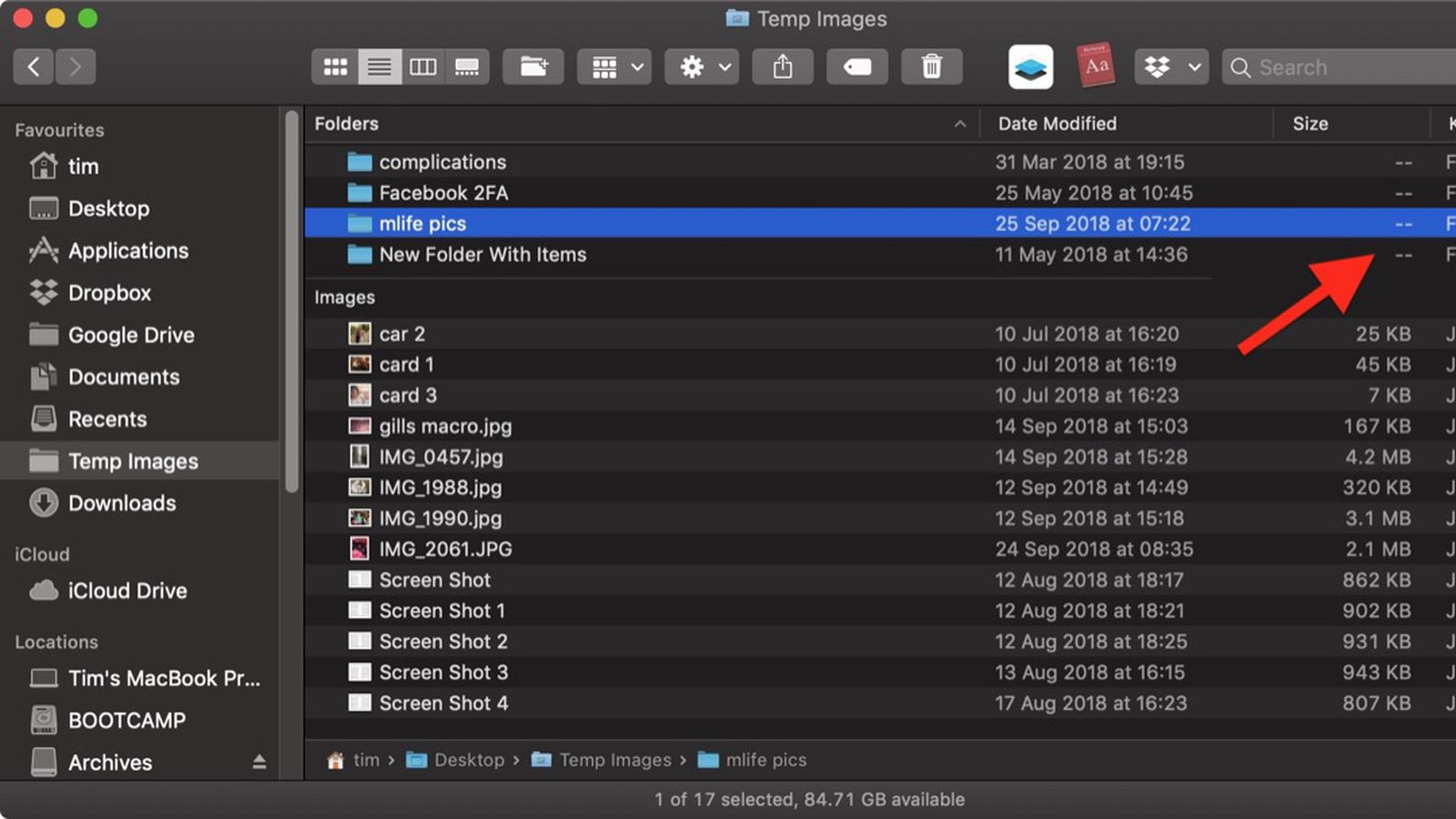The height and width of the screenshot is (819, 1456).
Task: Click the New Folder toolbar icon
Action: pos(533,67)
